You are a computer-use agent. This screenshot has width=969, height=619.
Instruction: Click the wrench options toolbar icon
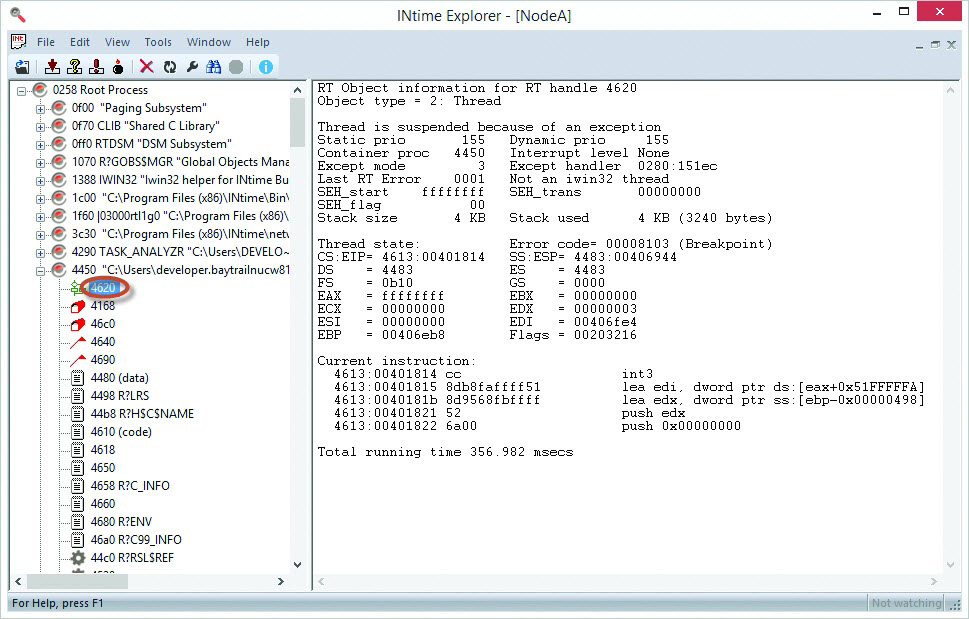[192, 67]
